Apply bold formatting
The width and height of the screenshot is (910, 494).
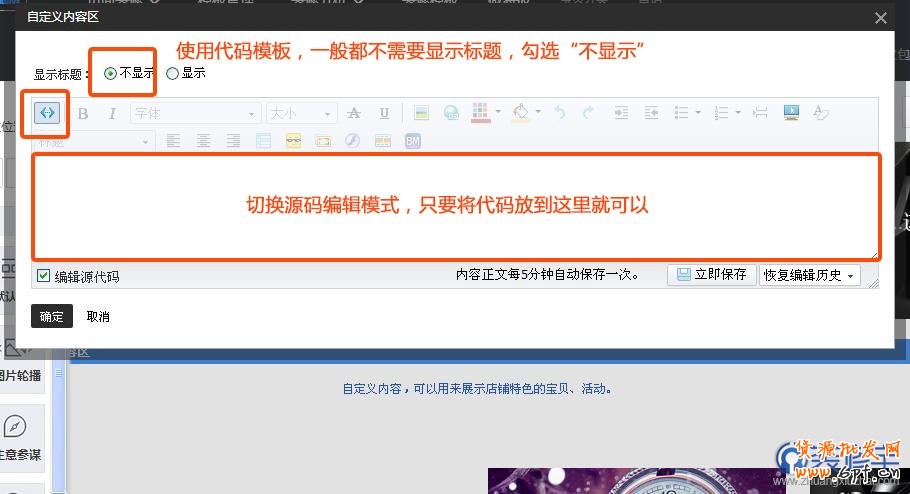point(83,113)
